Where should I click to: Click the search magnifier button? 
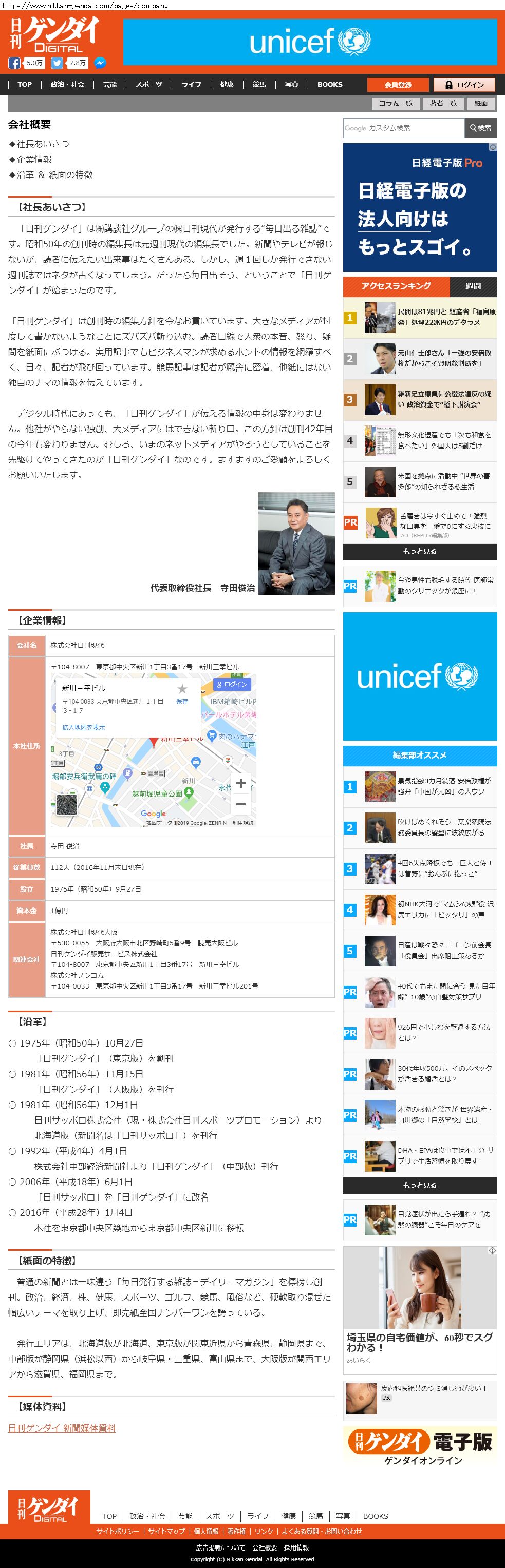481,128
